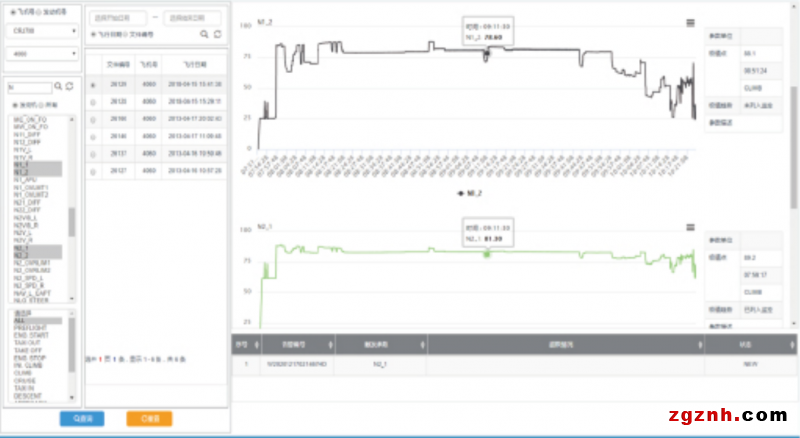Screen dimensions: 800x438
Task: Click the start date input field
Action: click(116, 18)
